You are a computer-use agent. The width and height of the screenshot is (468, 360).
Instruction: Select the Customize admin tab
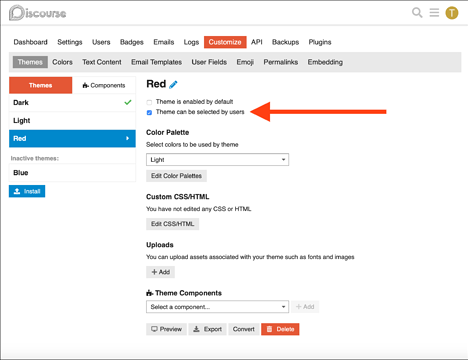click(x=225, y=42)
